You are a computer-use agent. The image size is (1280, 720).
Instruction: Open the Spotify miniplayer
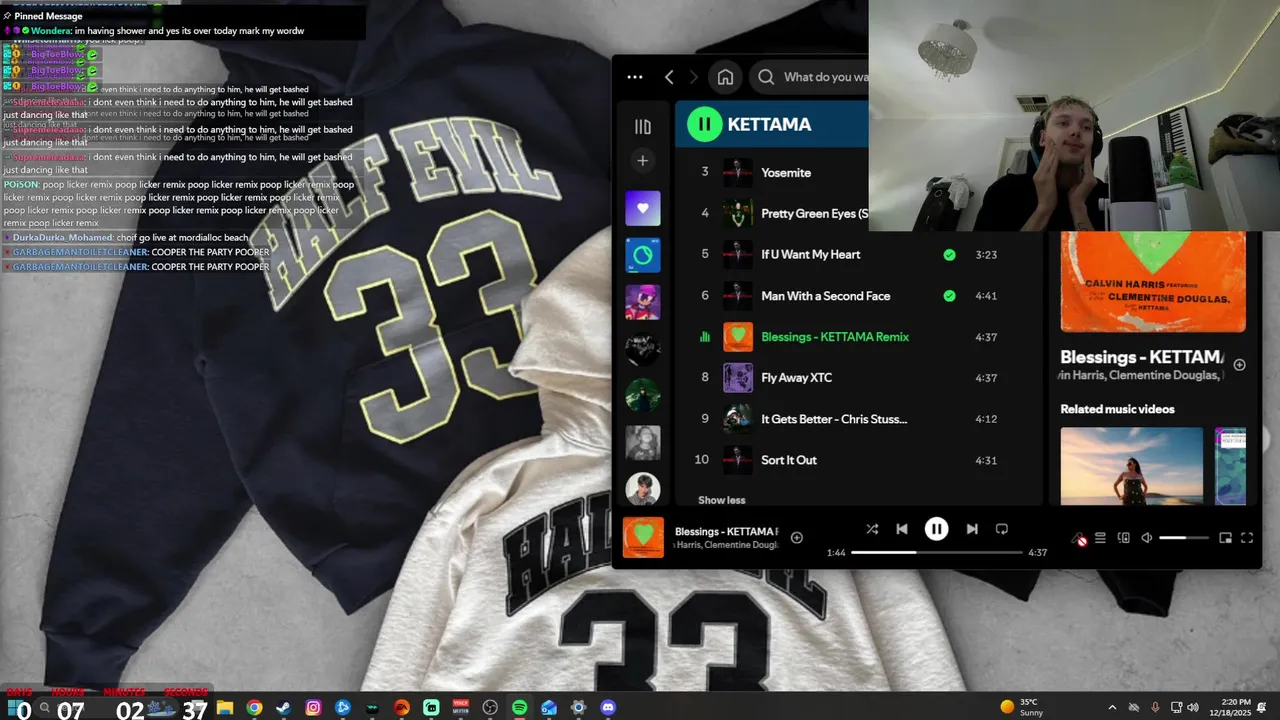click(1225, 538)
